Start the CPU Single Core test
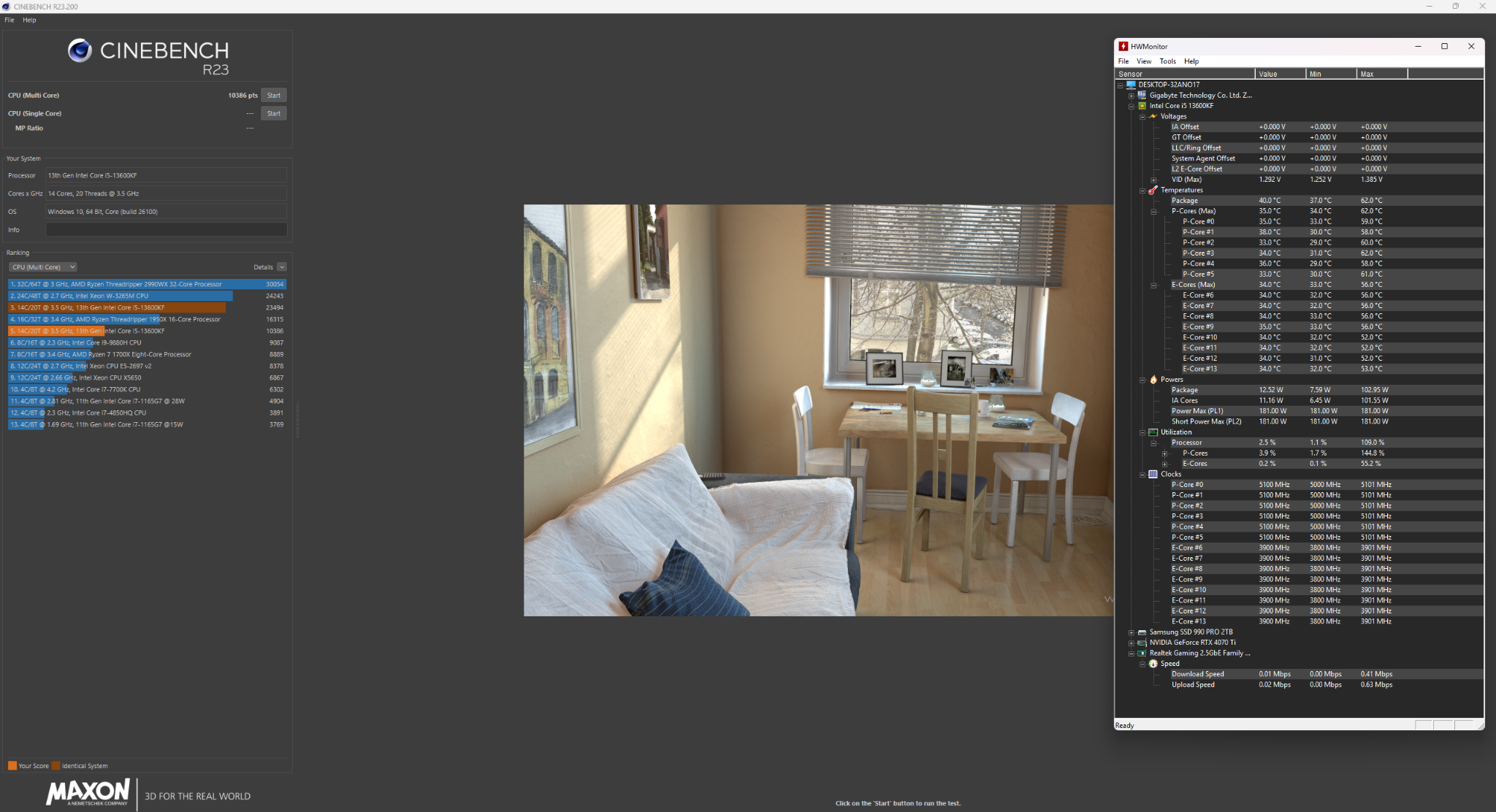 tap(273, 113)
